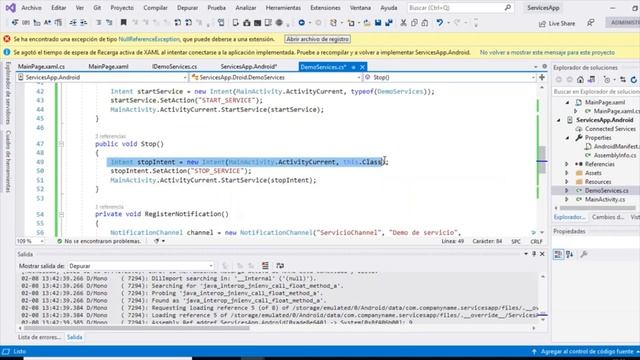
Task: Collapse the Properties node in Solution Explorer
Action: coord(567,138)
